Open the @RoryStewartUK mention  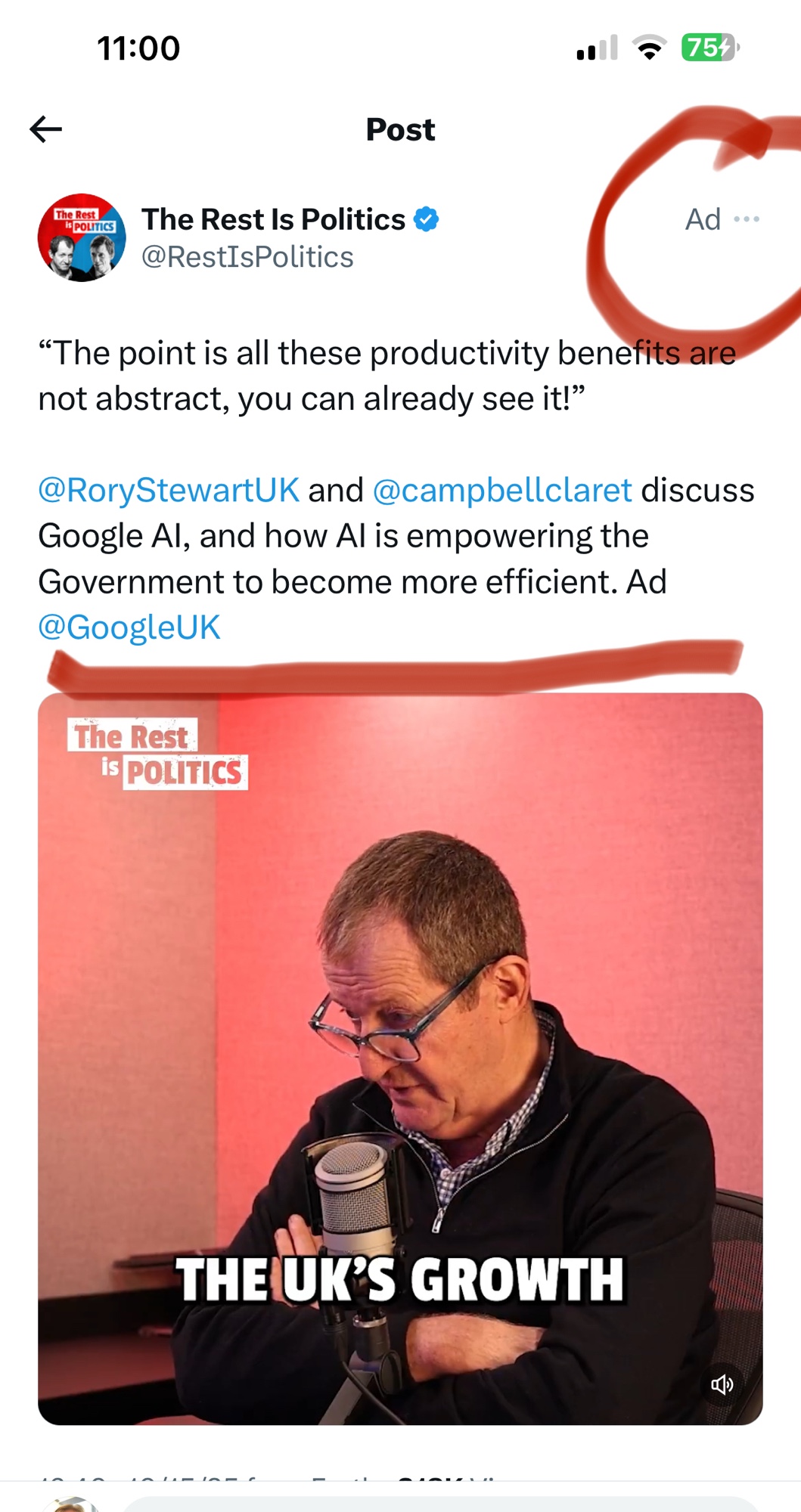169,490
